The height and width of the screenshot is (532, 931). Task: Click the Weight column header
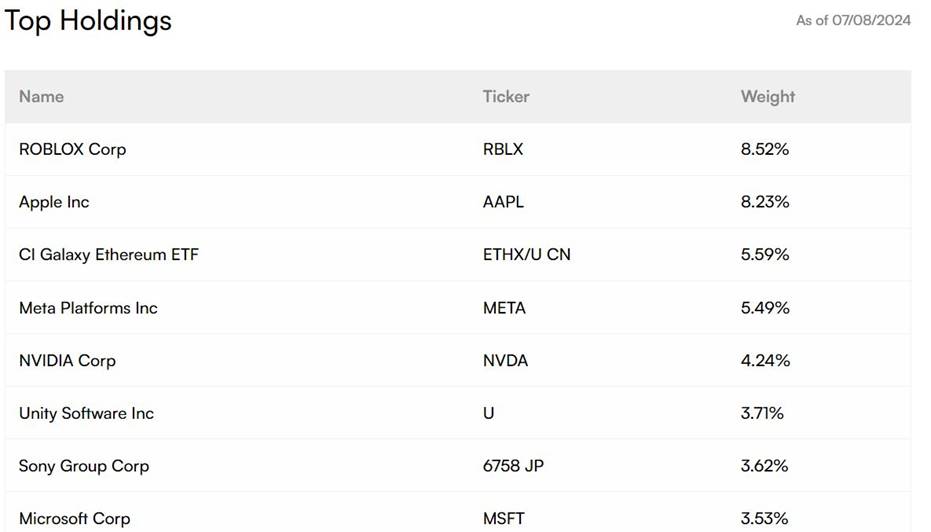(767, 97)
